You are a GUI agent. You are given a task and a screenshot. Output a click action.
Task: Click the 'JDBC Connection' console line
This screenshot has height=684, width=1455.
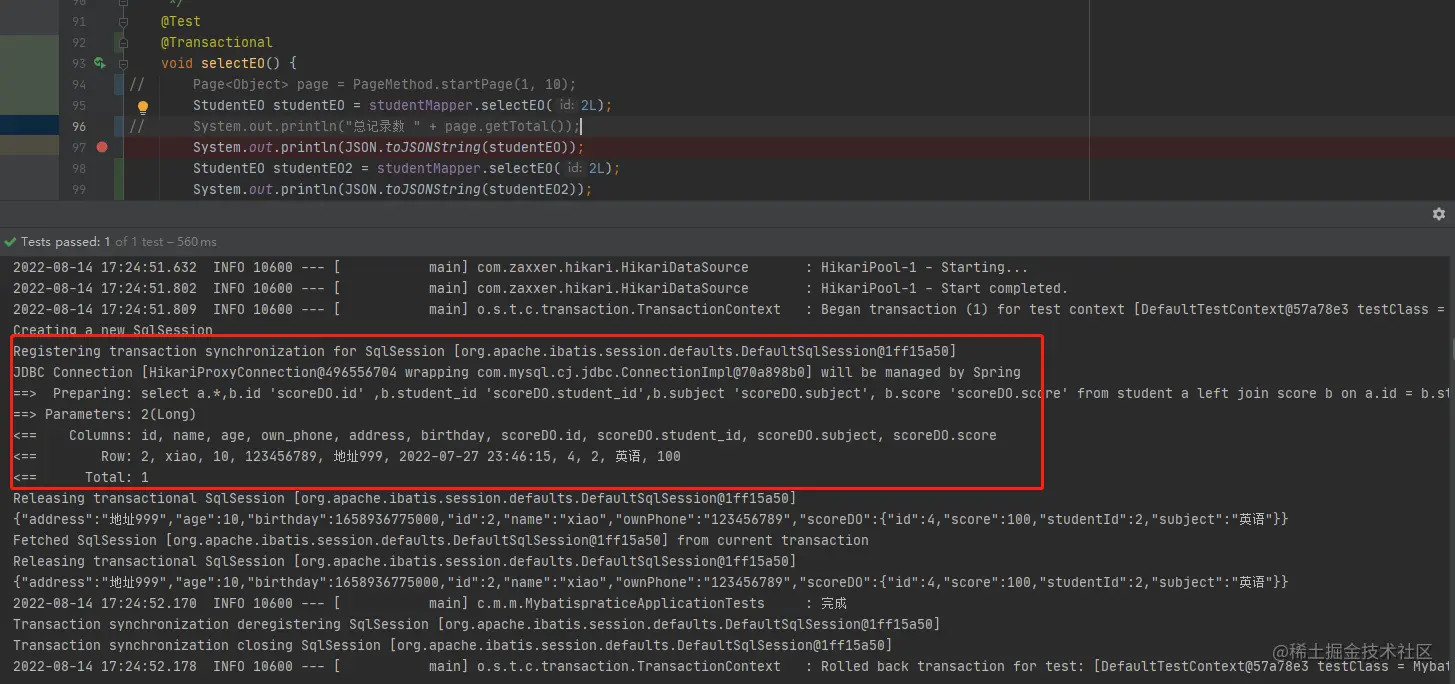(517, 372)
